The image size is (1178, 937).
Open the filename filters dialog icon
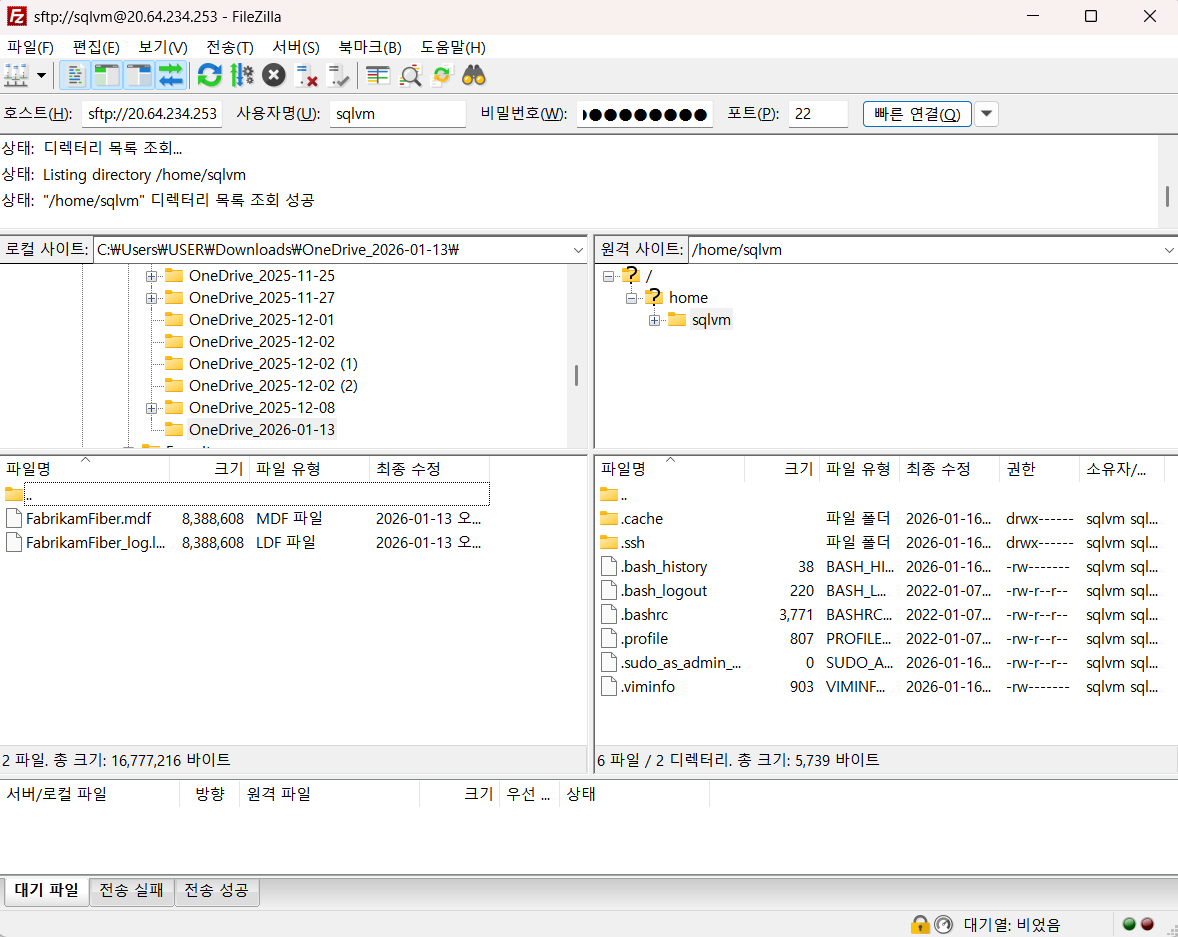click(x=377, y=75)
